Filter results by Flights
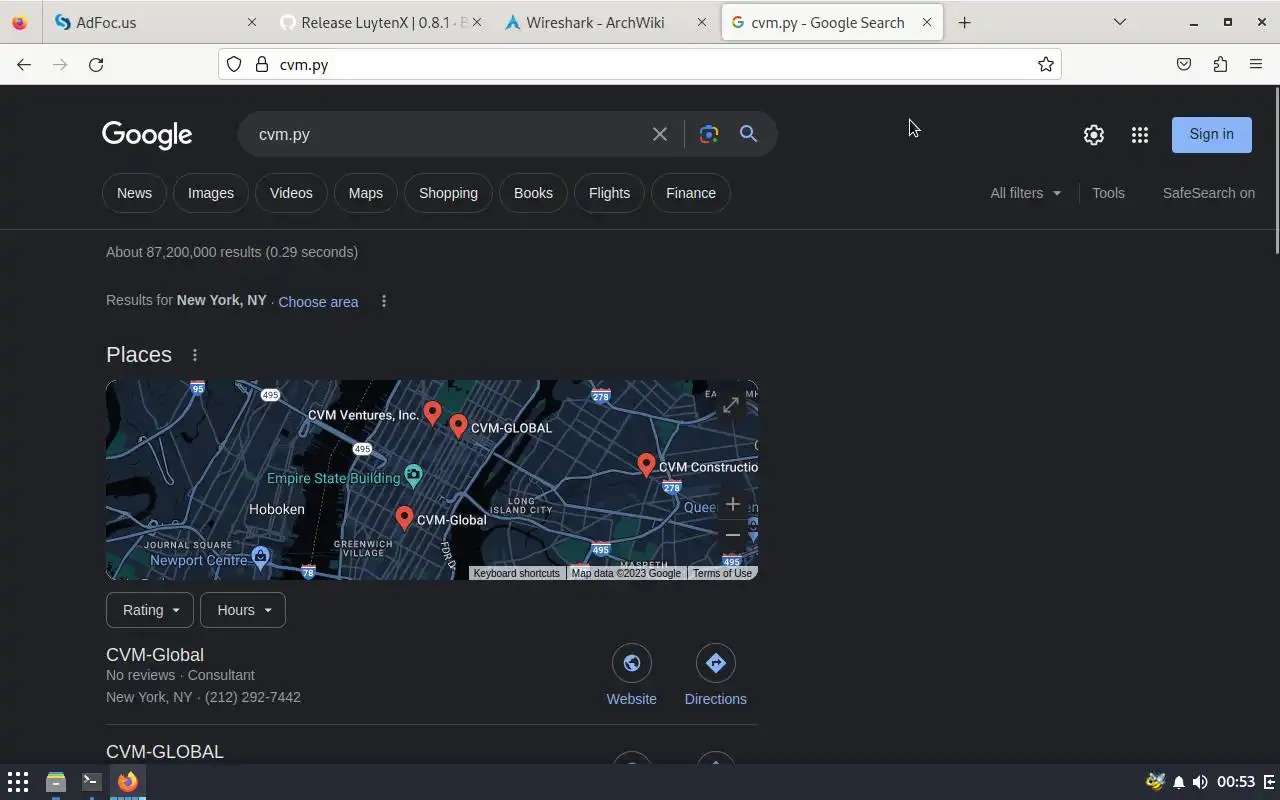Screen dimensions: 1280x800 (x=609, y=193)
